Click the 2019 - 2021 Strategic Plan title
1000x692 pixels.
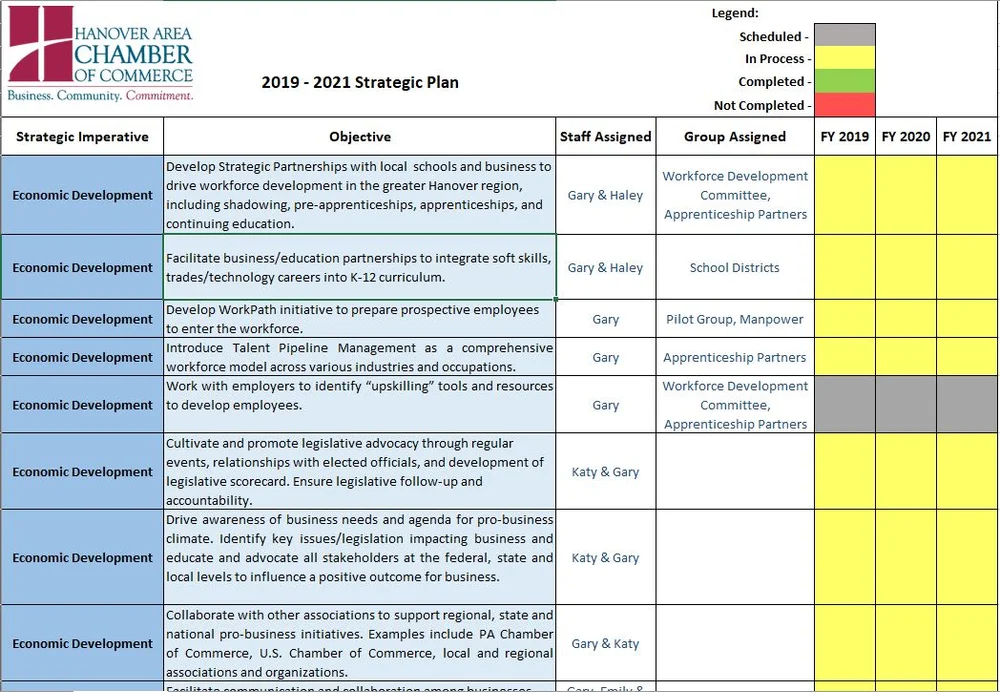pos(360,83)
